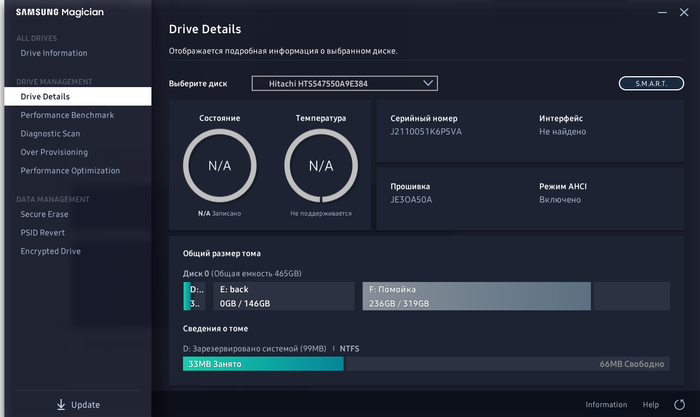Select the F: Помойка volume bar
Image resolution: width=700 pixels, height=417 pixels.
[476, 296]
